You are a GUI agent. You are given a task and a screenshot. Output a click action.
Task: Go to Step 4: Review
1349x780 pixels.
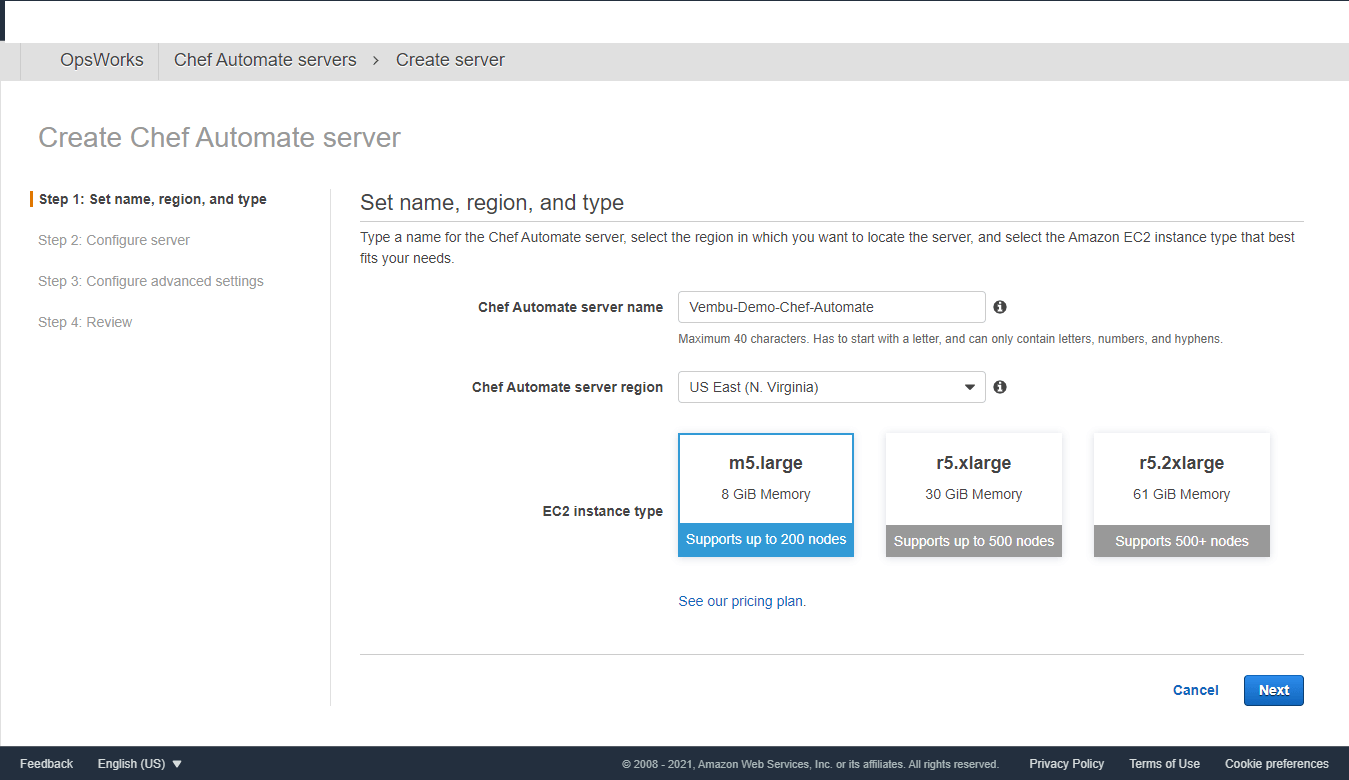[x=85, y=322]
